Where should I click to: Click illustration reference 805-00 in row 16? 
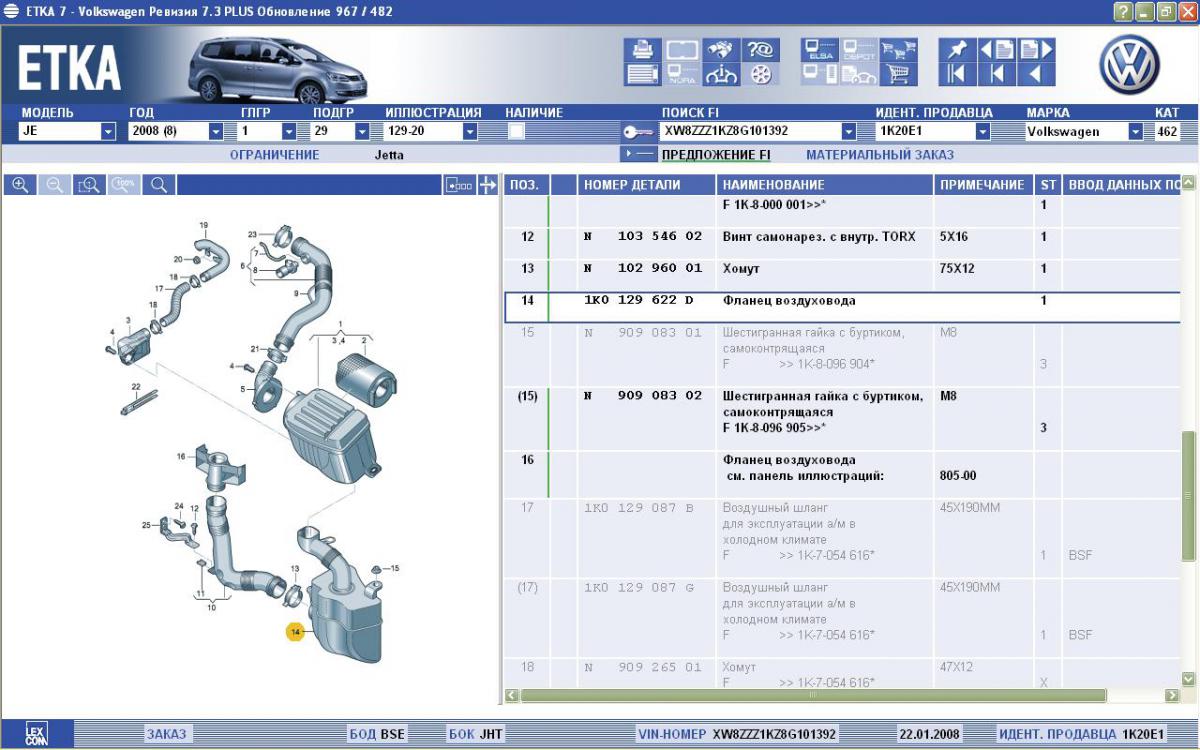958,476
